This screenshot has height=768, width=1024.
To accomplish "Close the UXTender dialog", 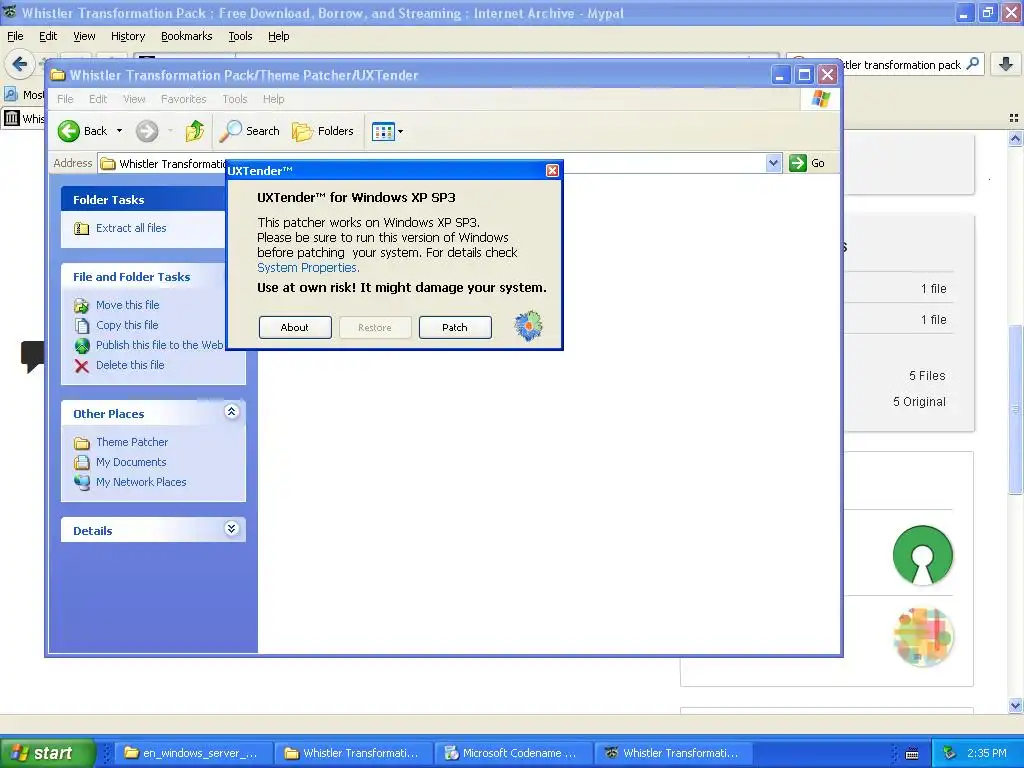I will tap(552, 170).
